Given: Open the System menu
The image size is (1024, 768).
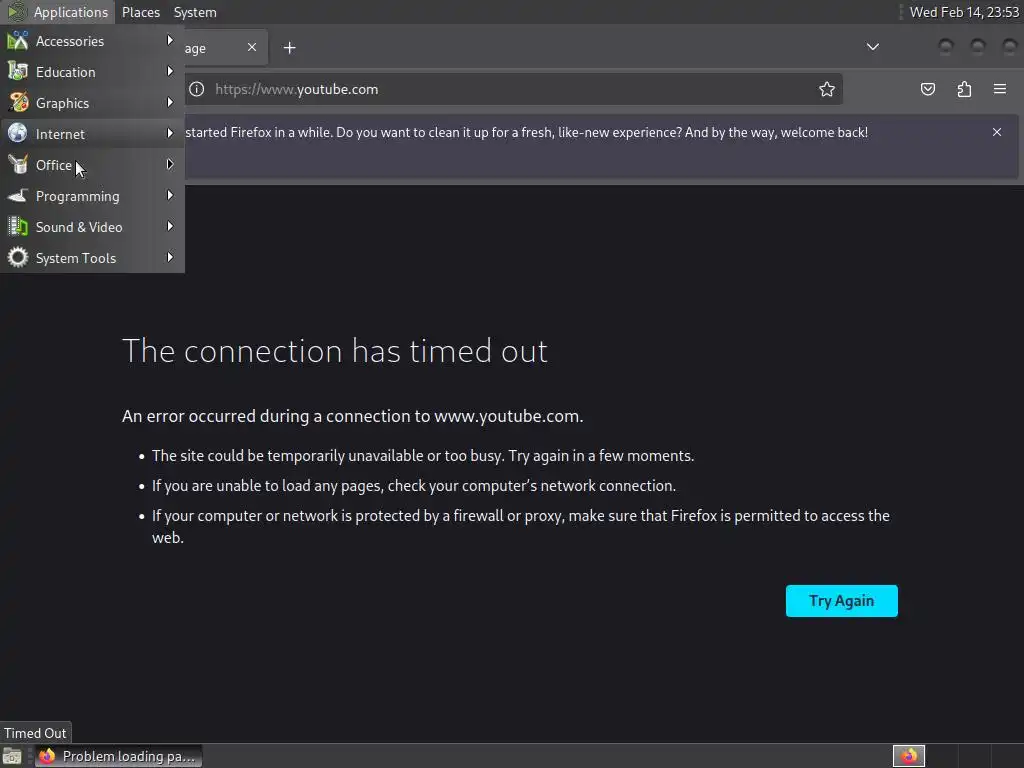Looking at the screenshot, I should [195, 12].
